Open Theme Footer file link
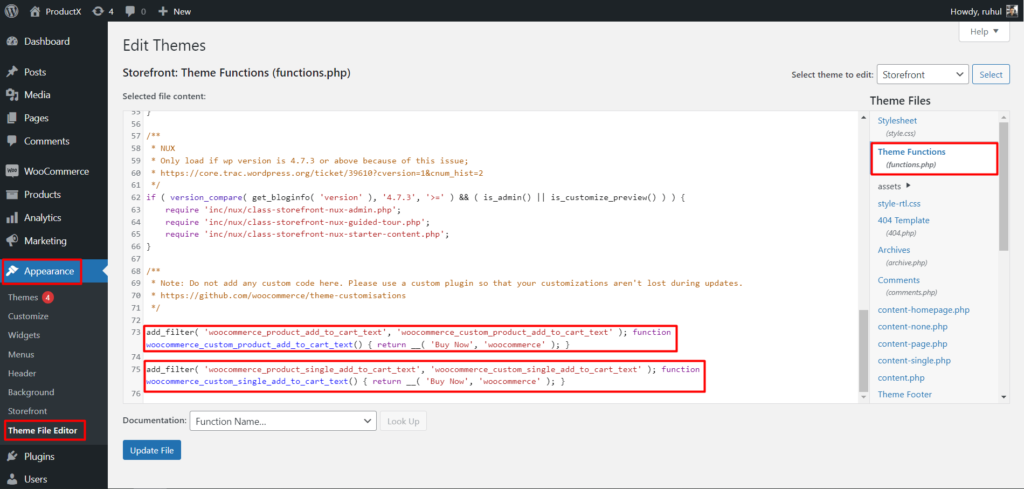This screenshot has width=1024, height=489. (904, 394)
